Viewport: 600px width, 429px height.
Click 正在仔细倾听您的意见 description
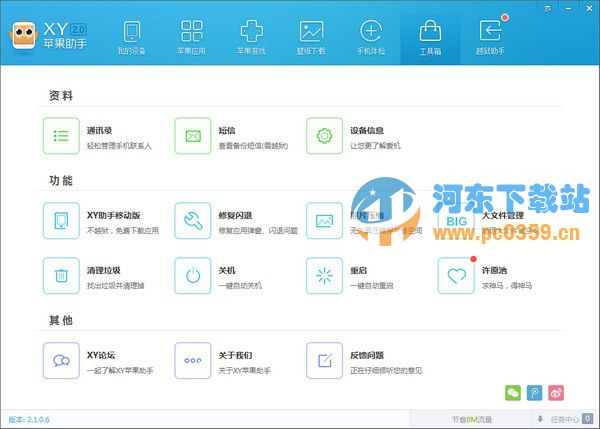click(x=386, y=370)
